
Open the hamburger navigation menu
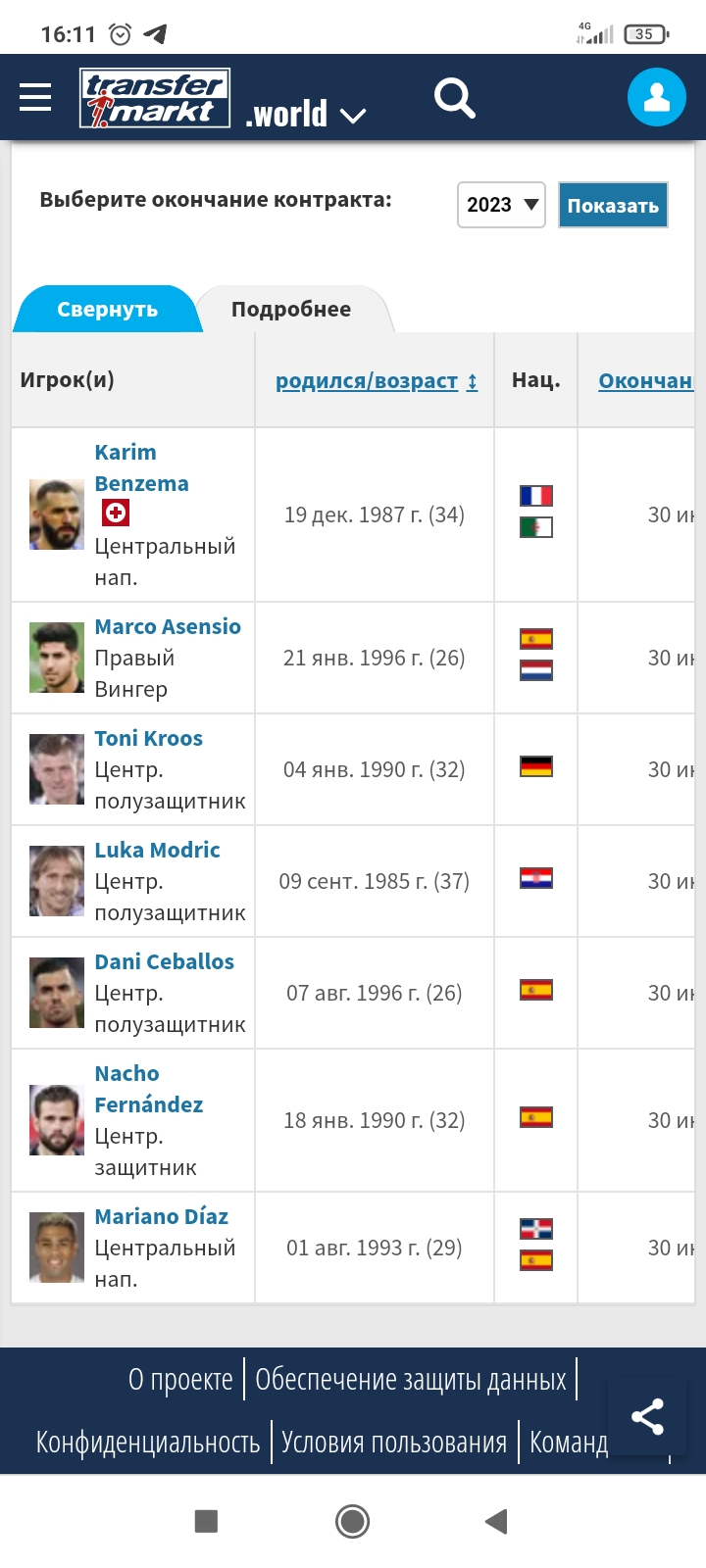click(x=35, y=97)
